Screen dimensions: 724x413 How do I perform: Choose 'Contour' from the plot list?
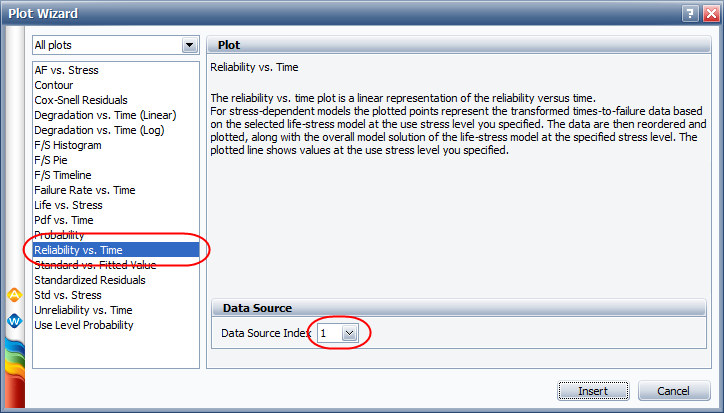click(x=54, y=85)
